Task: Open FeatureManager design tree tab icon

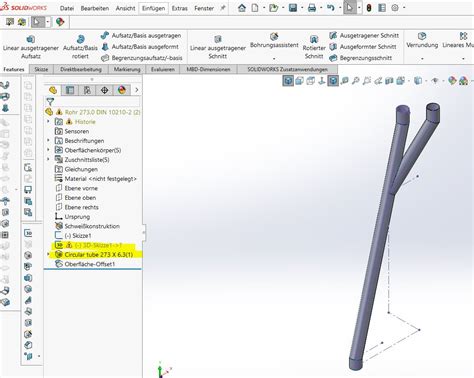Action: point(53,90)
